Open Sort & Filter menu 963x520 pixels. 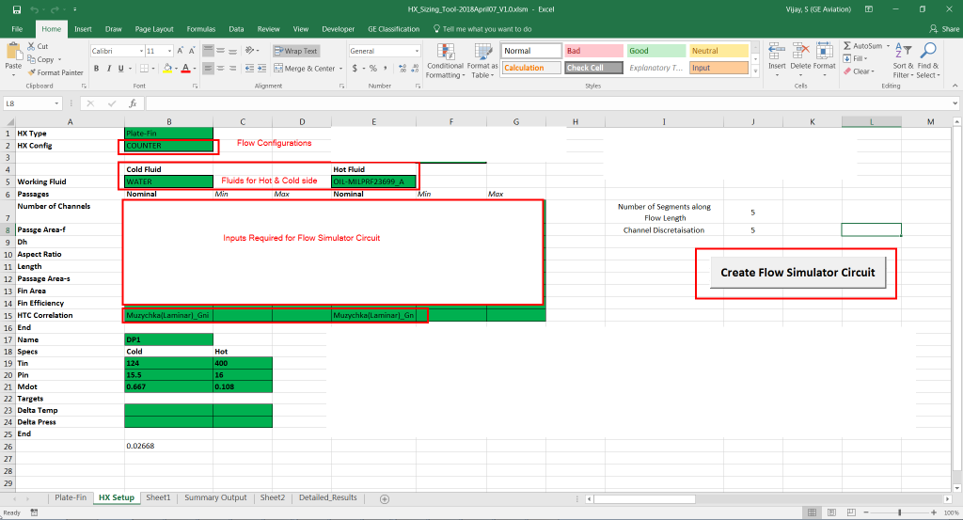pyautogui.click(x=903, y=60)
